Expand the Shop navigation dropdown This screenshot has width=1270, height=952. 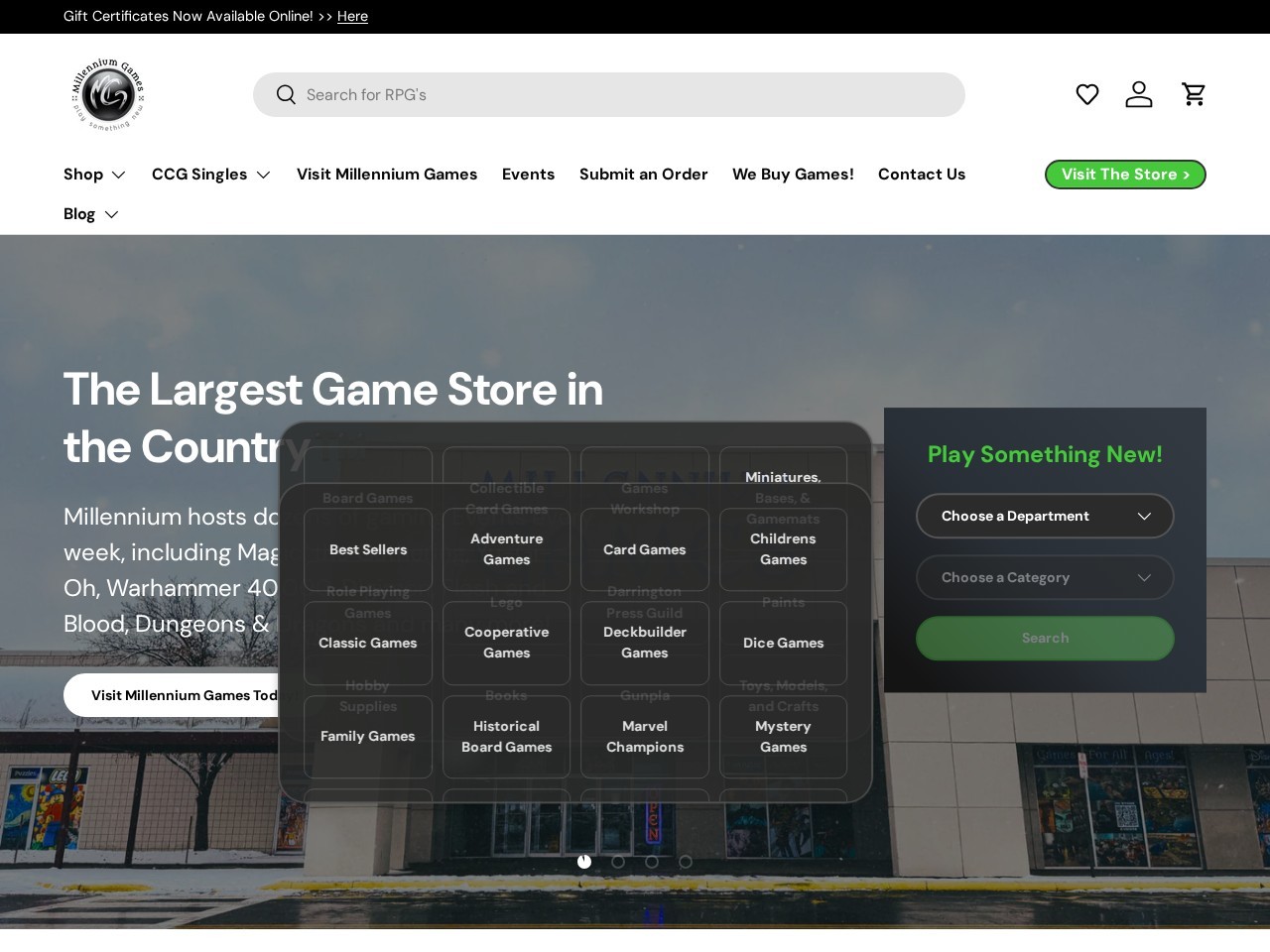point(94,174)
